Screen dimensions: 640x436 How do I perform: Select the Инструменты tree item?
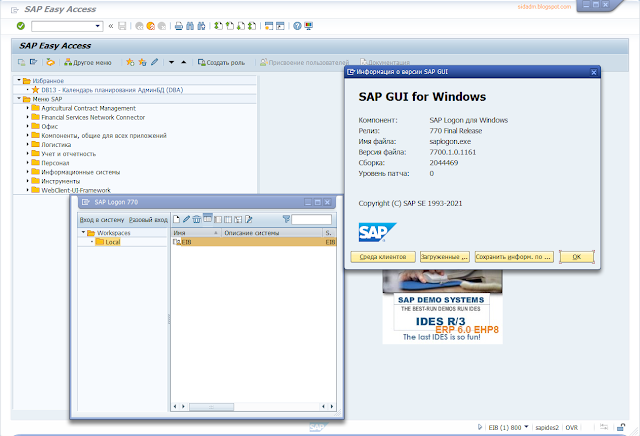pyautogui.click(x=60, y=181)
